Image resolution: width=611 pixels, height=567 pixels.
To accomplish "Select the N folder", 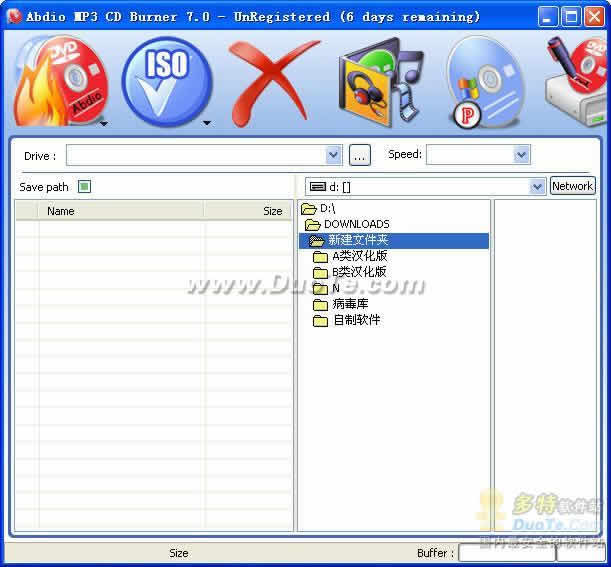I will pyautogui.click(x=336, y=288).
